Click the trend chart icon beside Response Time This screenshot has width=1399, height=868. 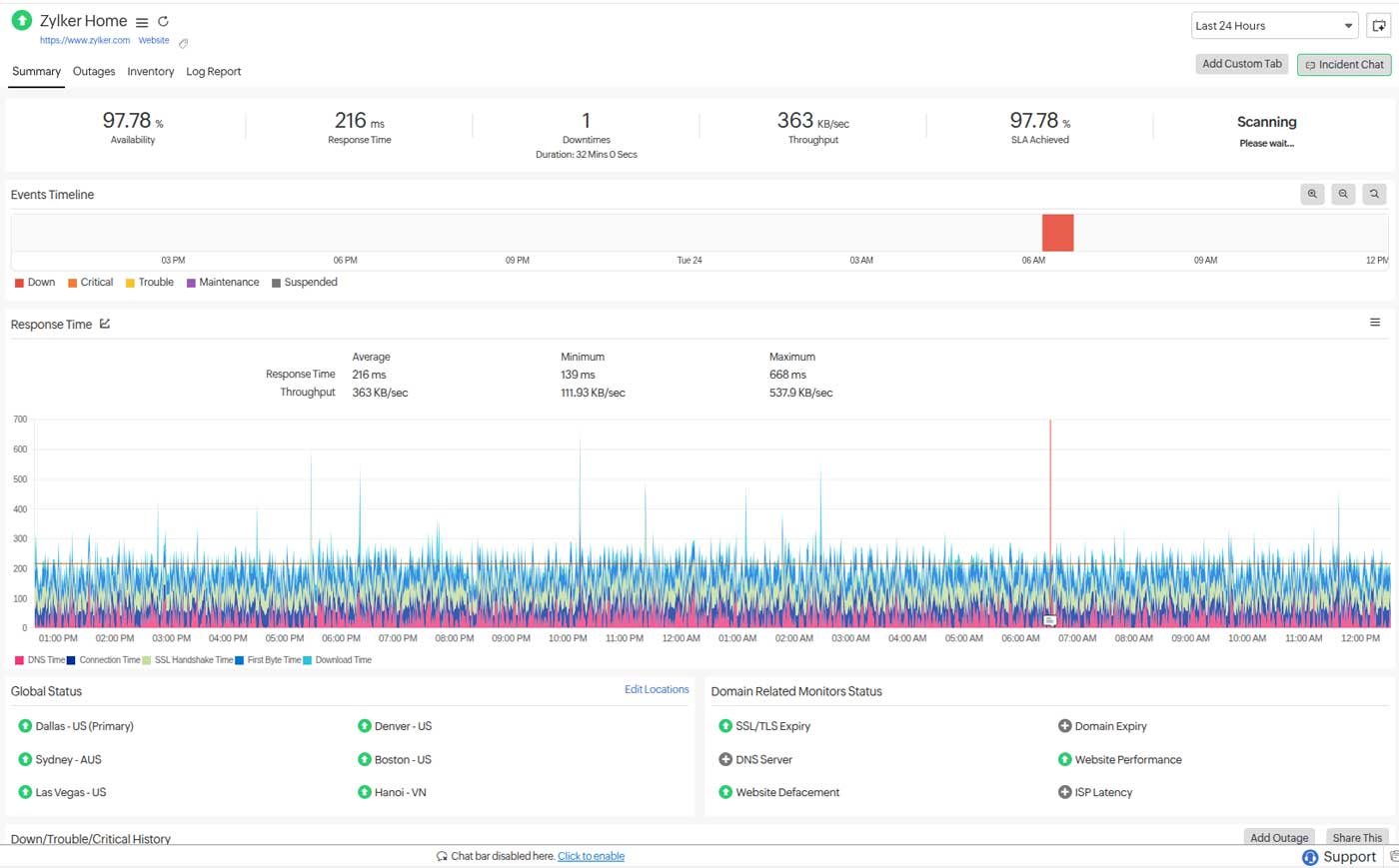pyautogui.click(x=103, y=324)
